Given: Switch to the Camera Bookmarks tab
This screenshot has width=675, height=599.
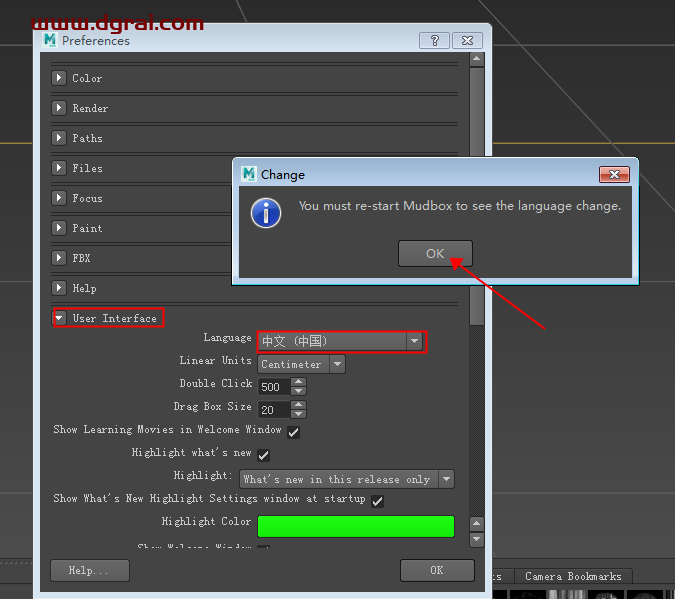Looking at the screenshot, I should click(573, 576).
